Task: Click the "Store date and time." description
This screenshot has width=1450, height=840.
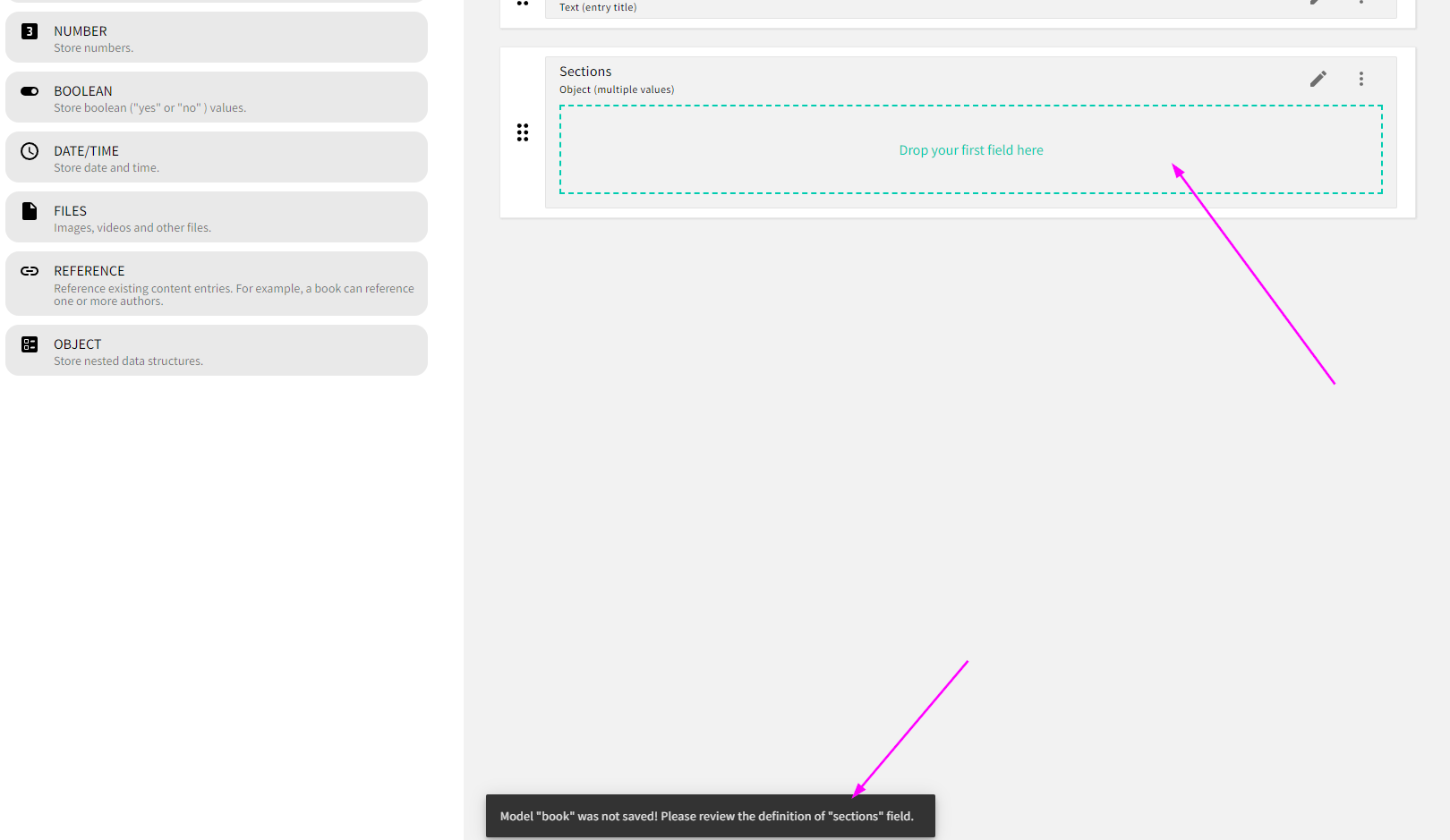Action: click(x=106, y=168)
